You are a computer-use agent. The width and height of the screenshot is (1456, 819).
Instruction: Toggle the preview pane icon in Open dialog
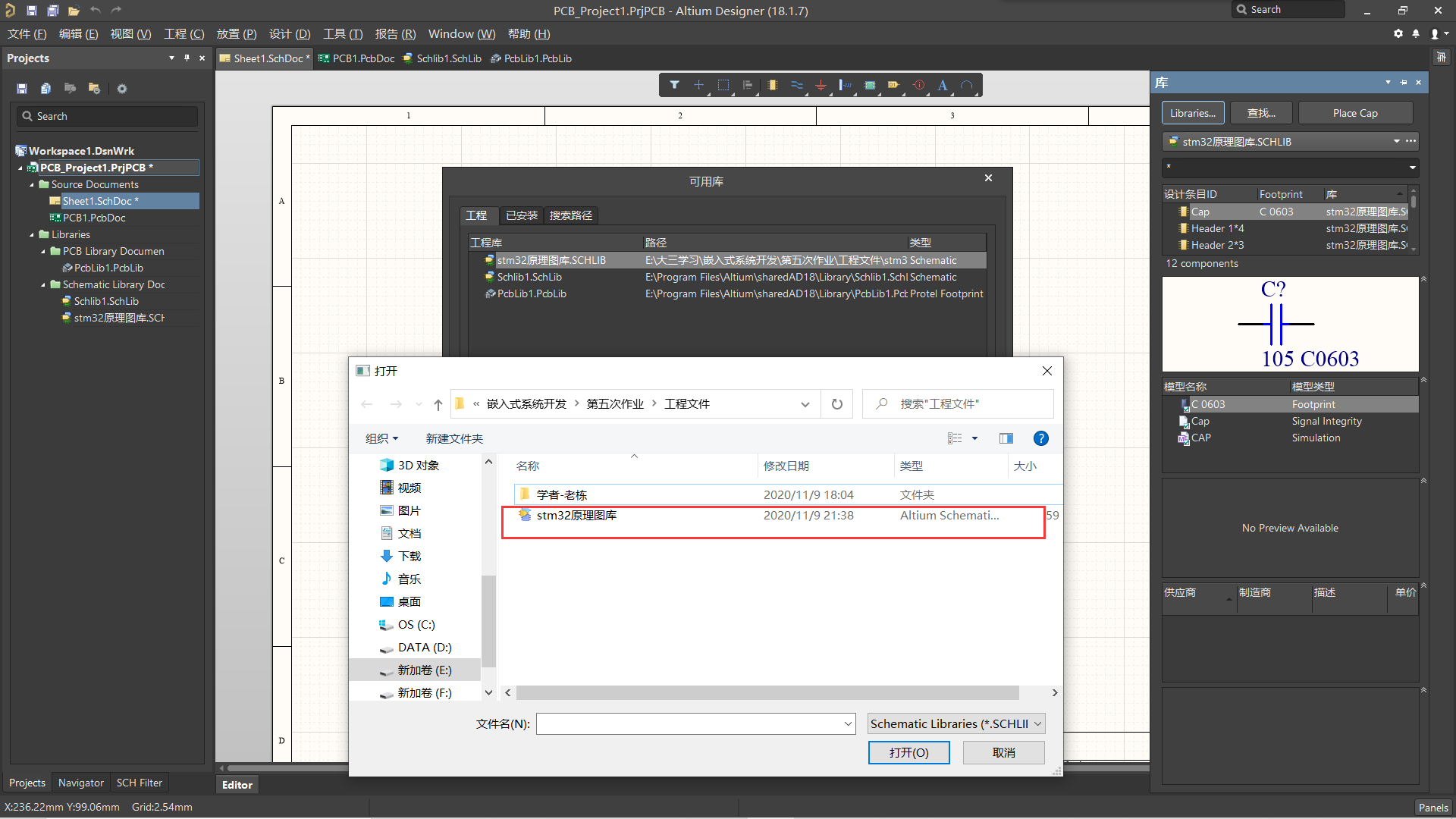(x=1006, y=438)
